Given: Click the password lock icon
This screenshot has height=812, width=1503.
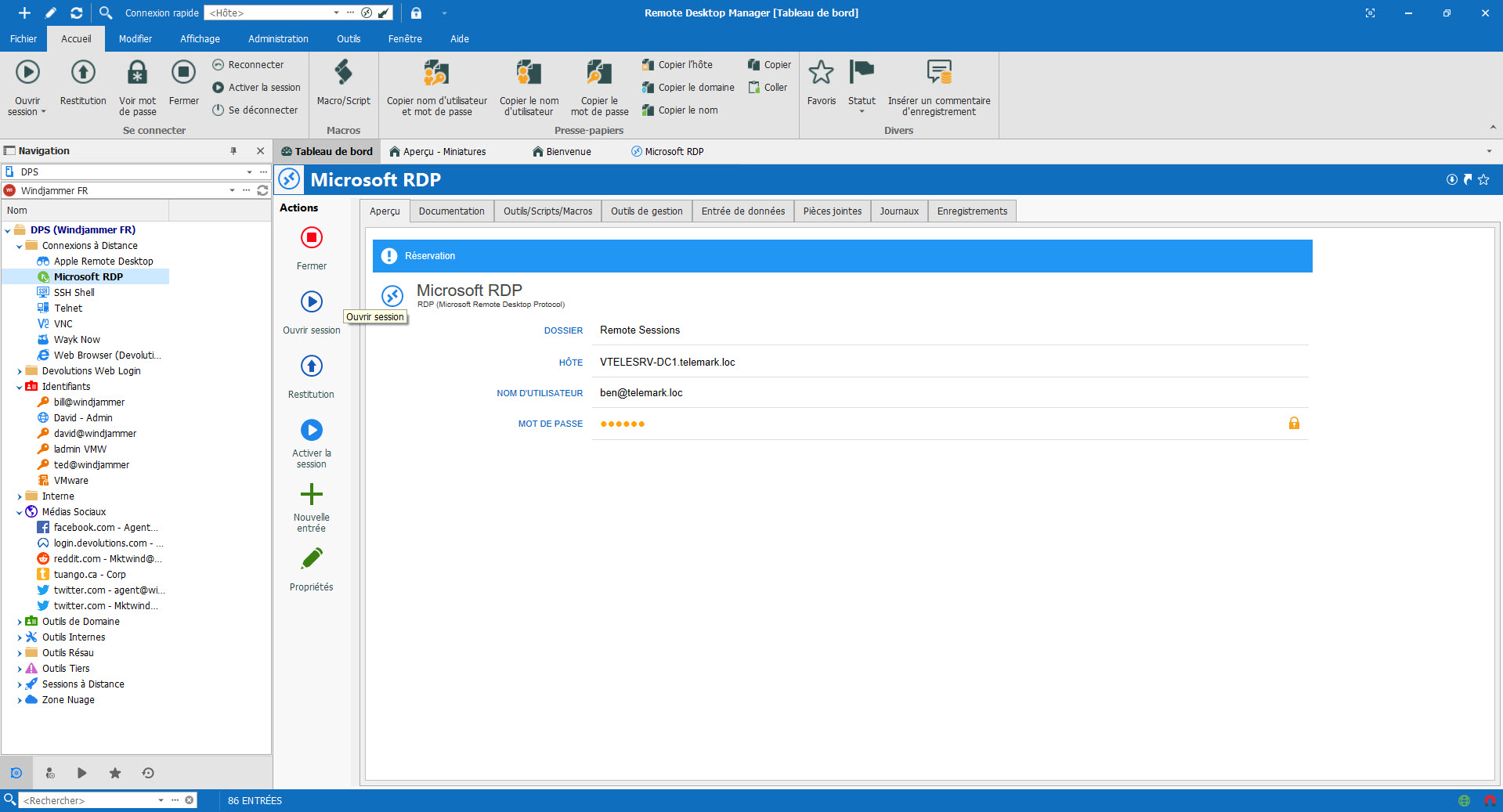Looking at the screenshot, I should [1294, 424].
